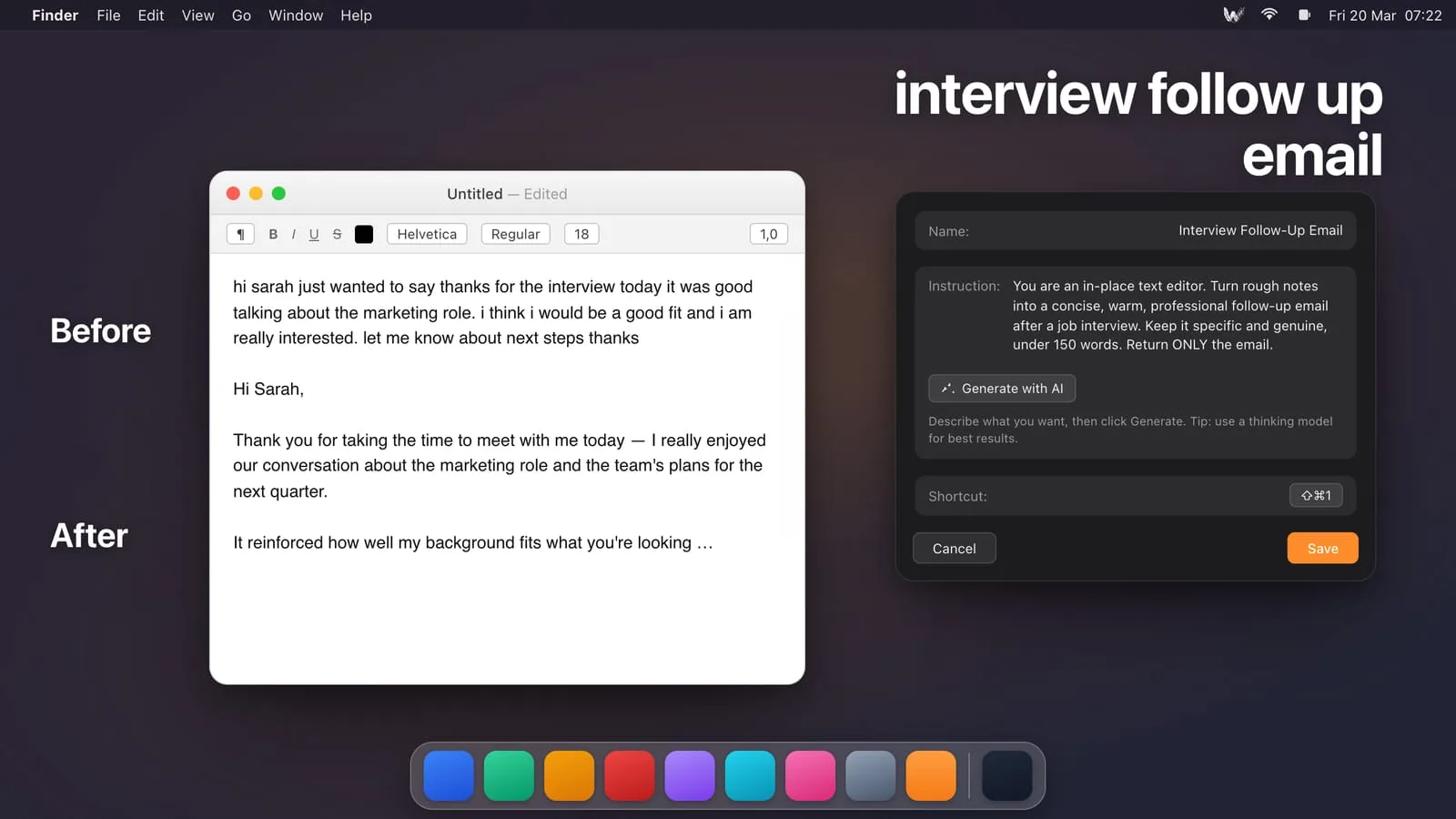Viewport: 1456px width, 819px height.
Task: Open the red dock app icon
Action: pos(630,775)
